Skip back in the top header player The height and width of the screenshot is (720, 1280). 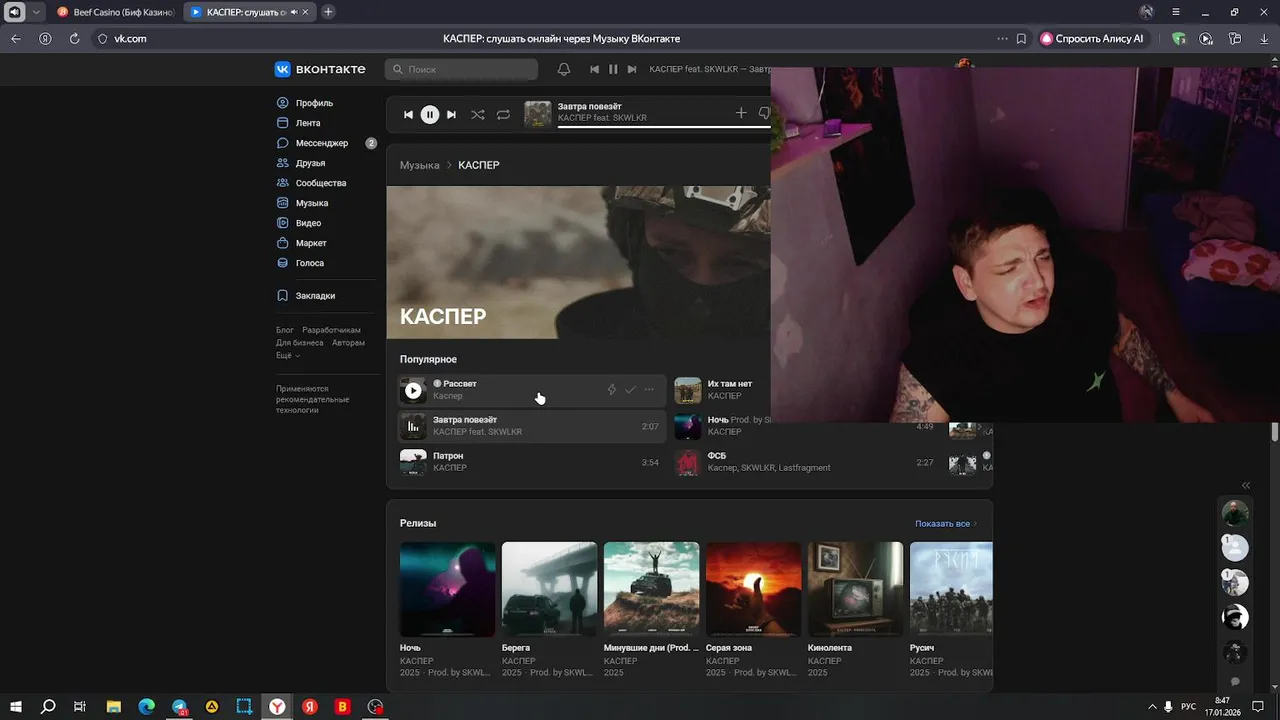click(x=594, y=69)
